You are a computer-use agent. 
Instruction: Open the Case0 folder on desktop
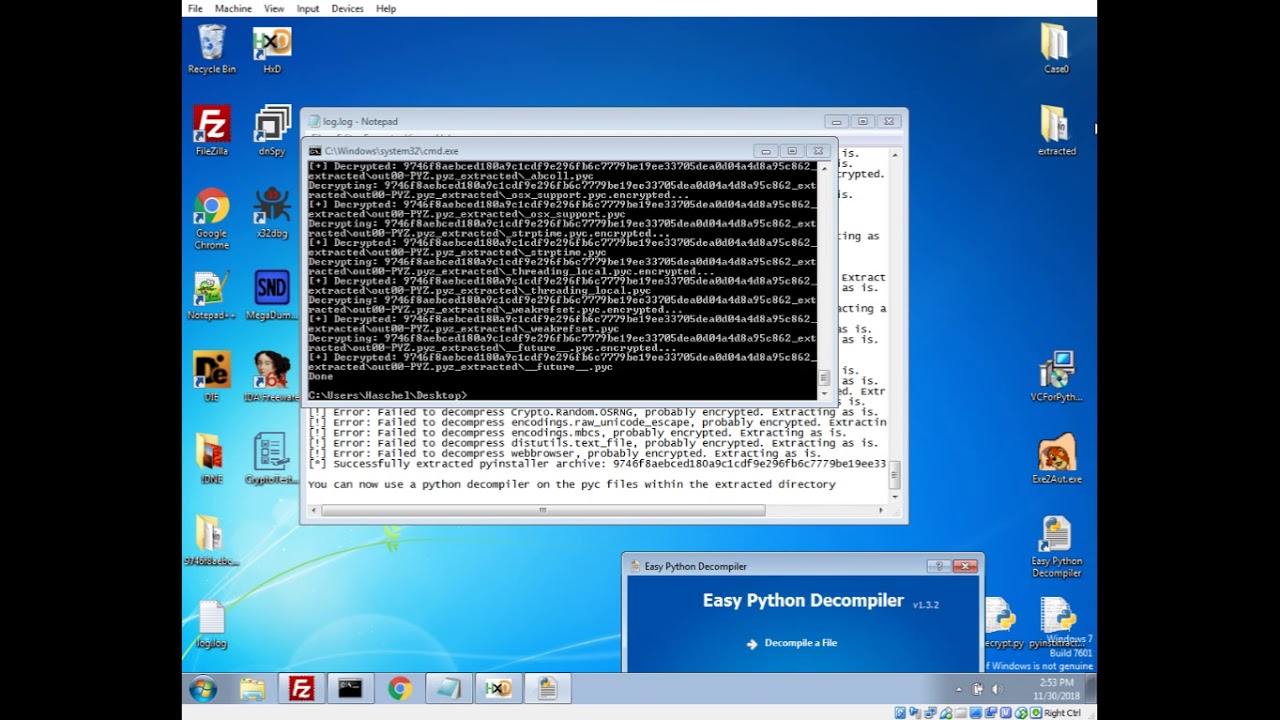coord(1056,50)
